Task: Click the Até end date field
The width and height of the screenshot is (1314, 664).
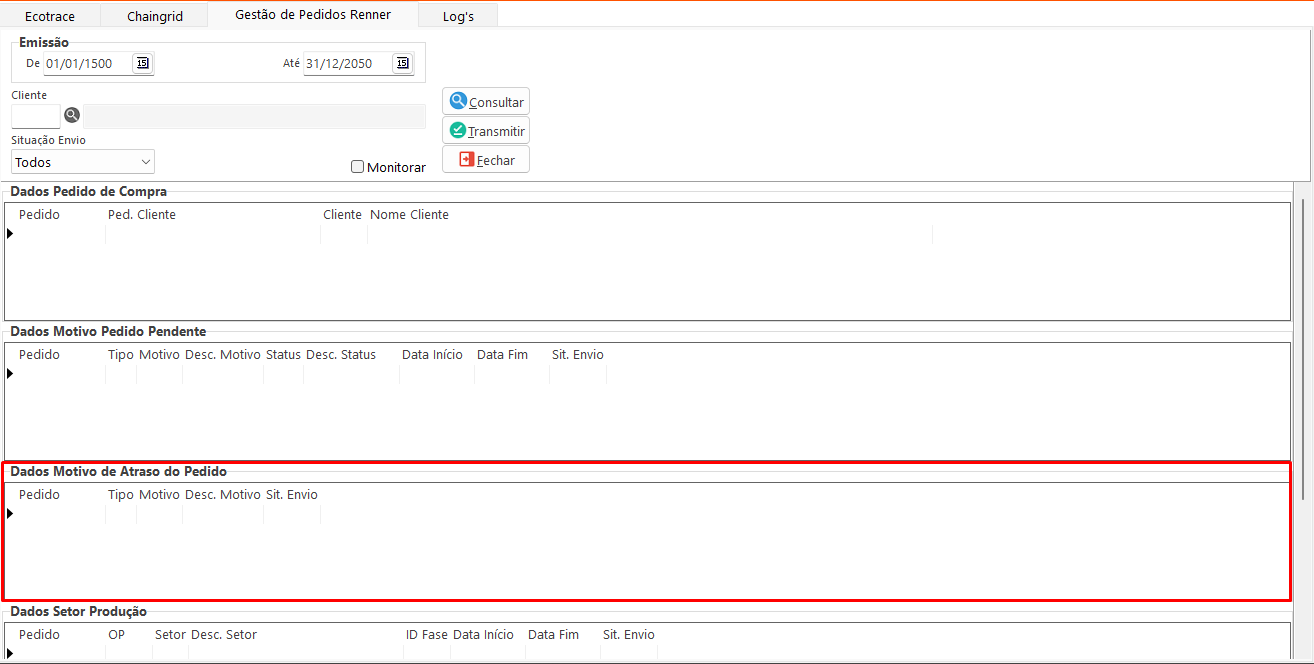Action: click(x=346, y=64)
